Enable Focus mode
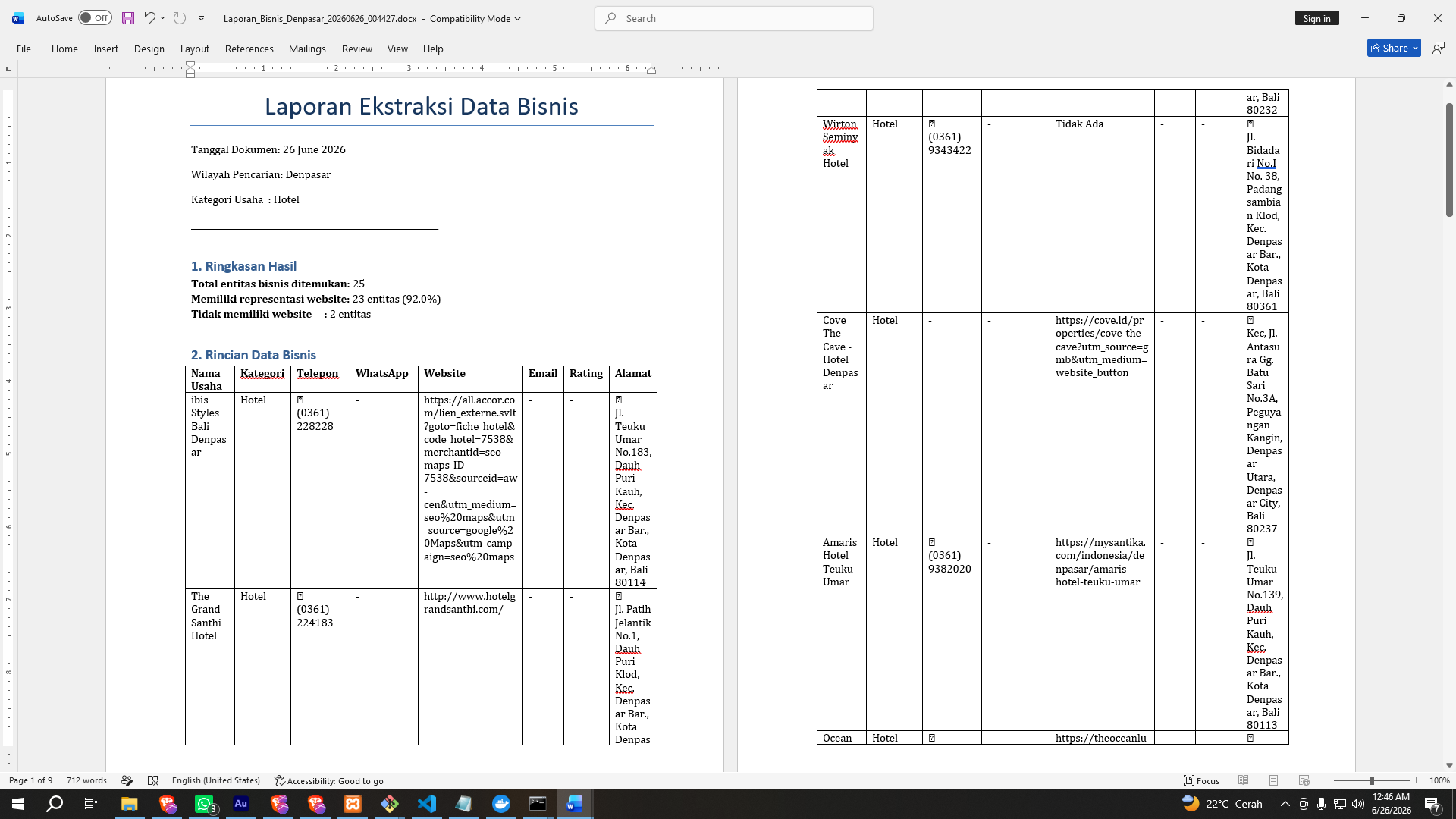 tap(1202, 780)
